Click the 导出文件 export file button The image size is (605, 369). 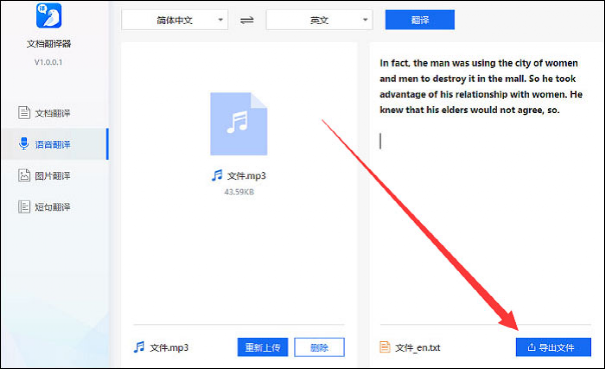pos(553,347)
